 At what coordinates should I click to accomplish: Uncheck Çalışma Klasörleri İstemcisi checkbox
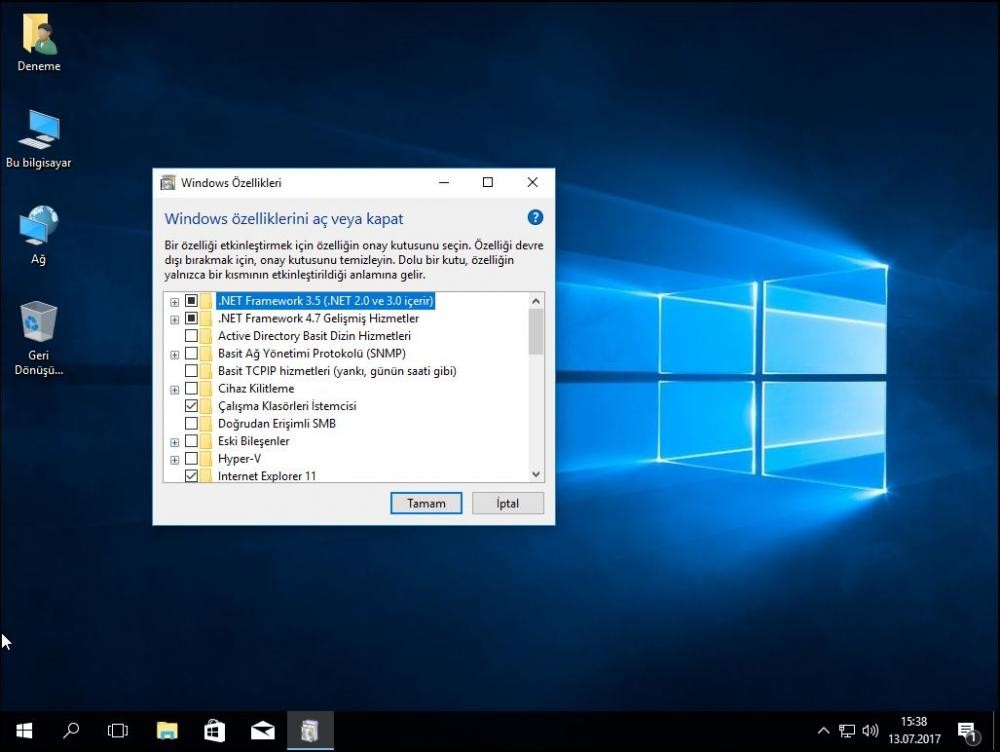pos(191,406)
